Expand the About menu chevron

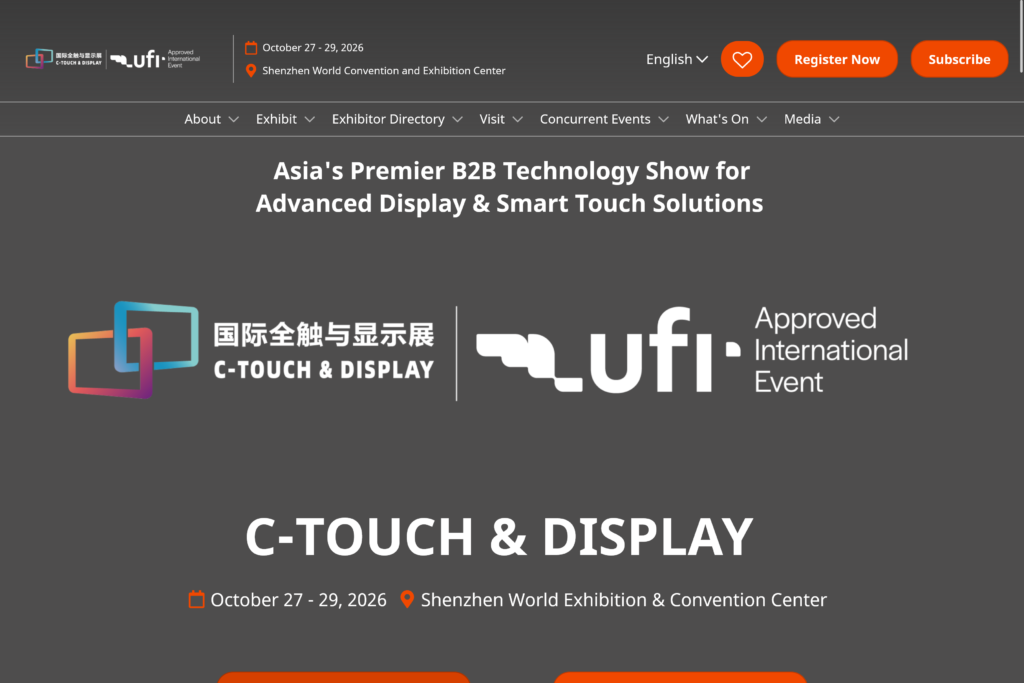click(x=234, y=119)
